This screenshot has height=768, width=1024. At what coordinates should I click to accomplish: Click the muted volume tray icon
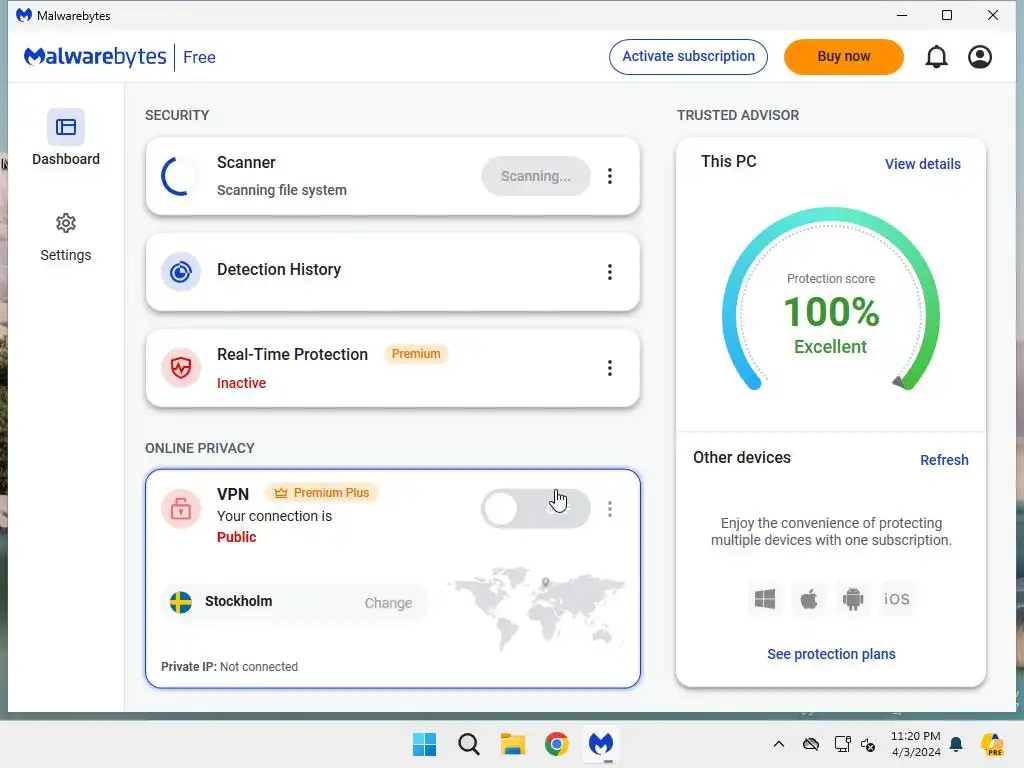[x=868, y=744]
